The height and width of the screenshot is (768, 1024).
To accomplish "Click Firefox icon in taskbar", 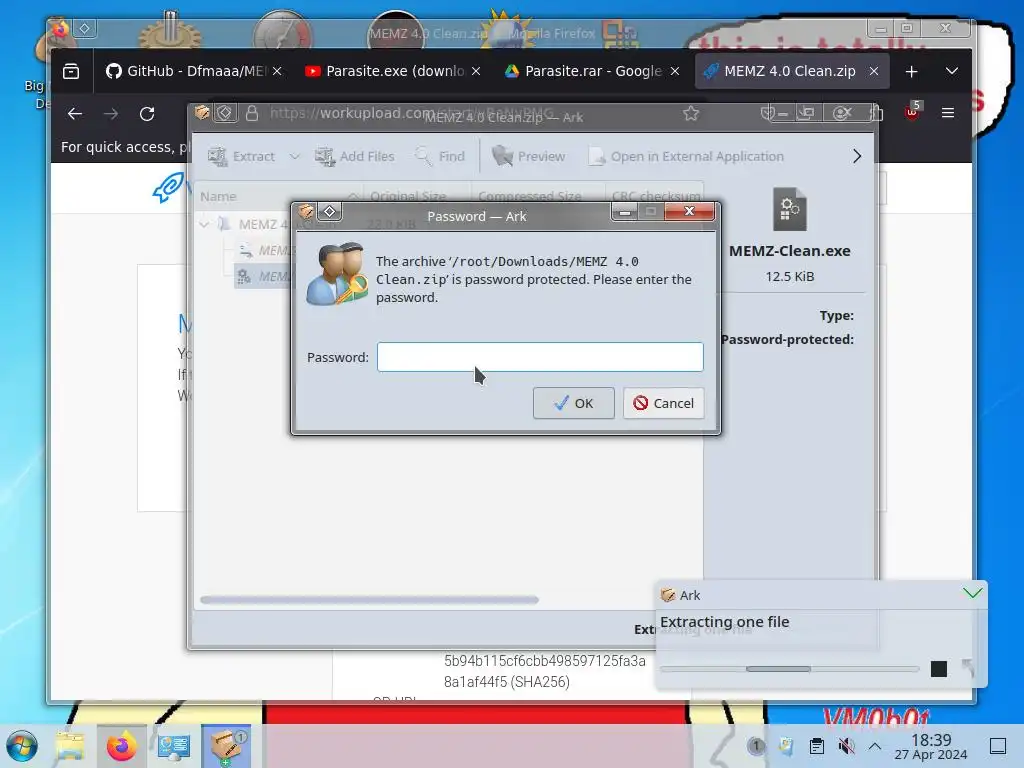I will tap(121, 746).
